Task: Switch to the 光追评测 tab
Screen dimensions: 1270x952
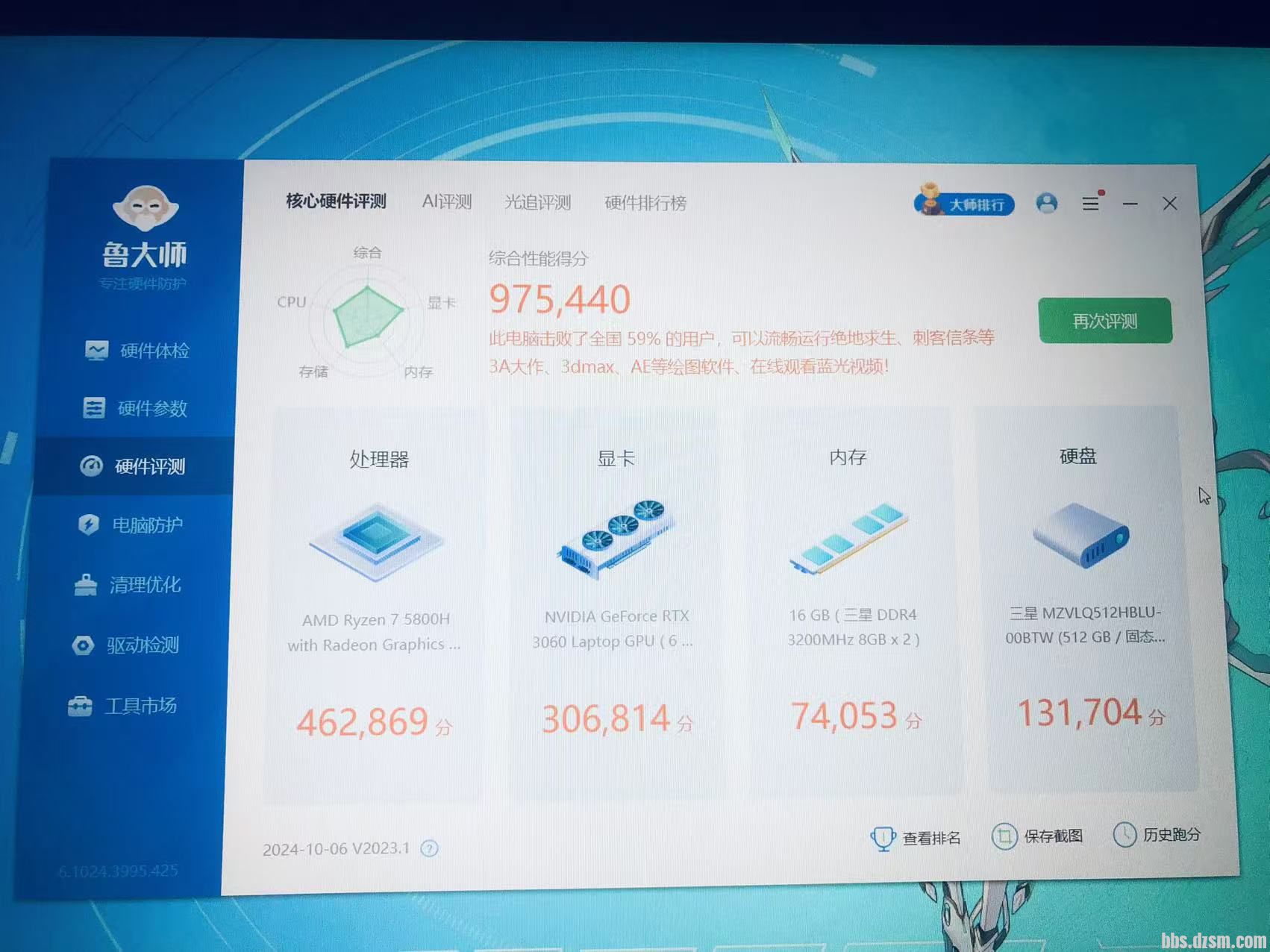Action: [537, 203]
